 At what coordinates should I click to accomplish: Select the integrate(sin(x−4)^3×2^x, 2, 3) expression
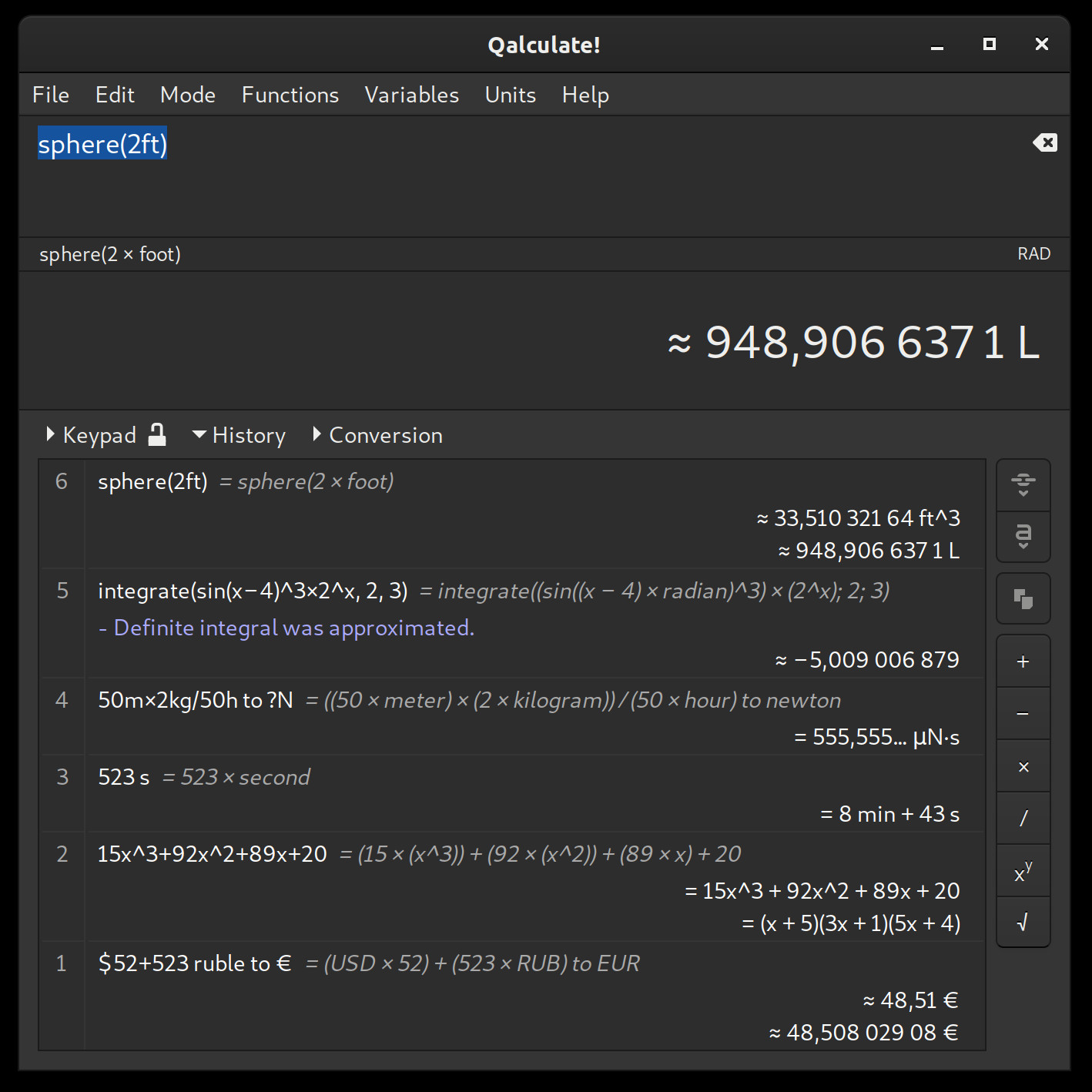253,591
